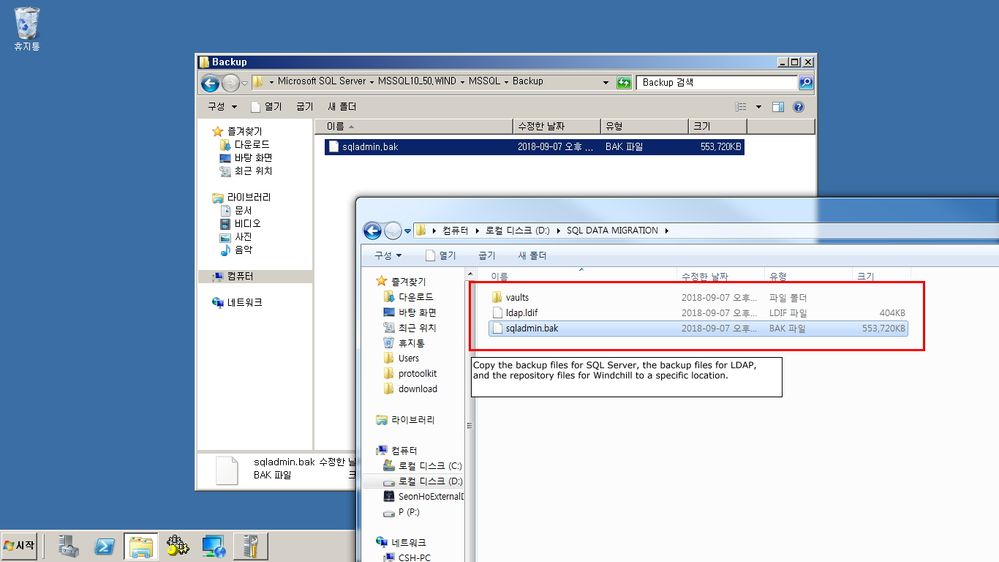This screenshot has height=562, width=999.
Task: Toggle the preview pane icon in Backup window
Action: pyautogui.click(x=778, y=106)
